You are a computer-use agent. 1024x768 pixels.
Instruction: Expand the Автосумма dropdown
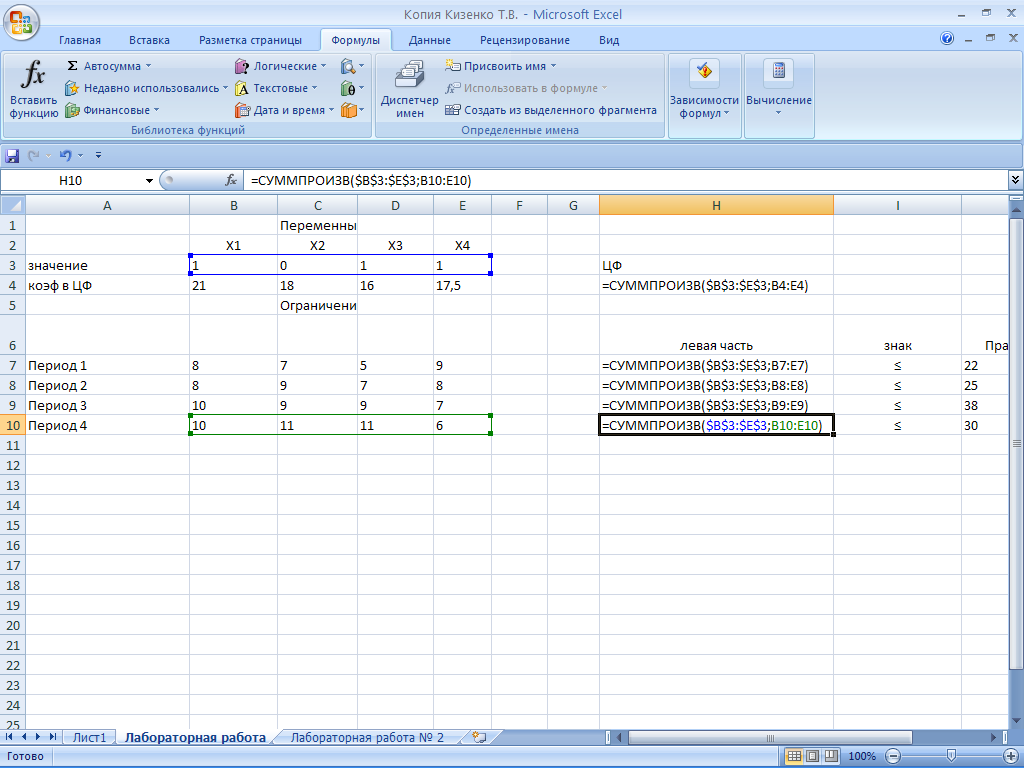(x=149, y=66)
